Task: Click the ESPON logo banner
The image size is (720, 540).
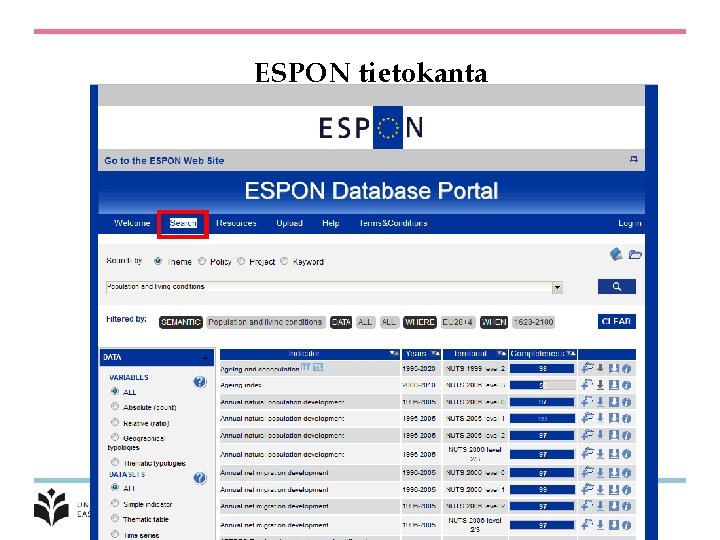Action: pos(371,127)
